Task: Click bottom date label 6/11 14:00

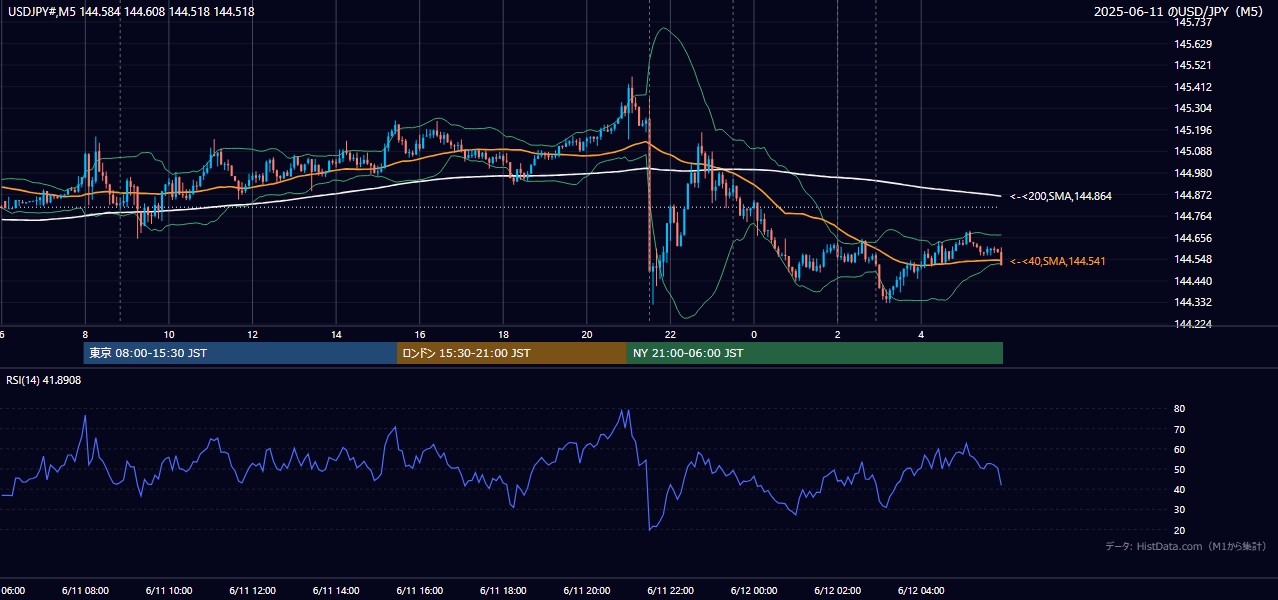Action: (336, 590)
